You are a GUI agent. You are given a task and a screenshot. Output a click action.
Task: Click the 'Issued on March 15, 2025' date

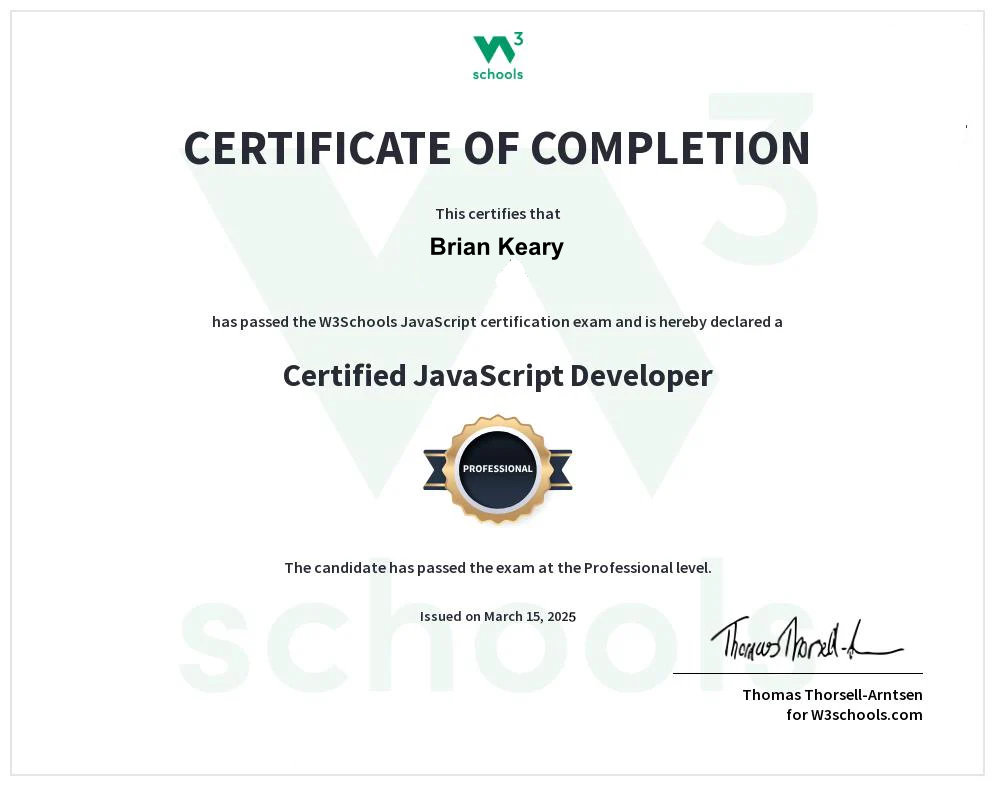[497, 616]
